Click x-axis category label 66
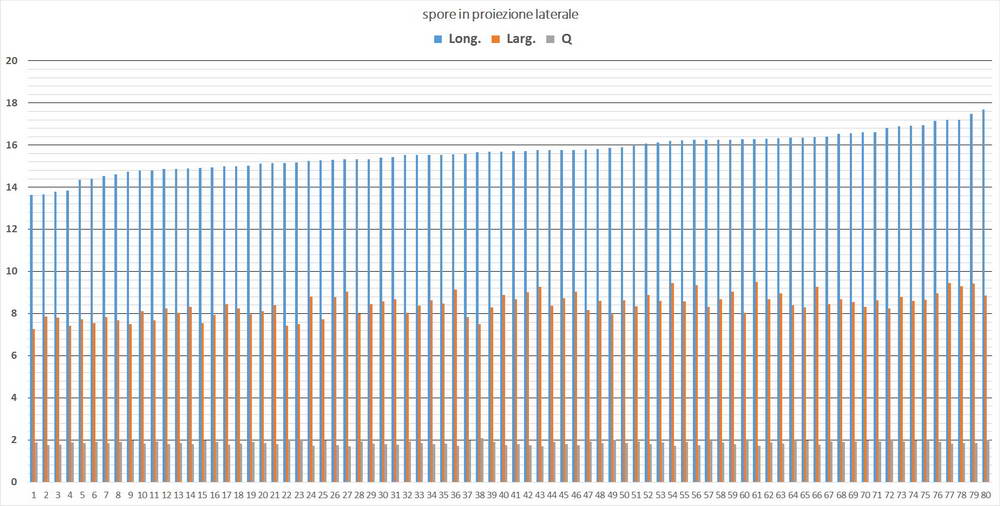 point(817,495)
